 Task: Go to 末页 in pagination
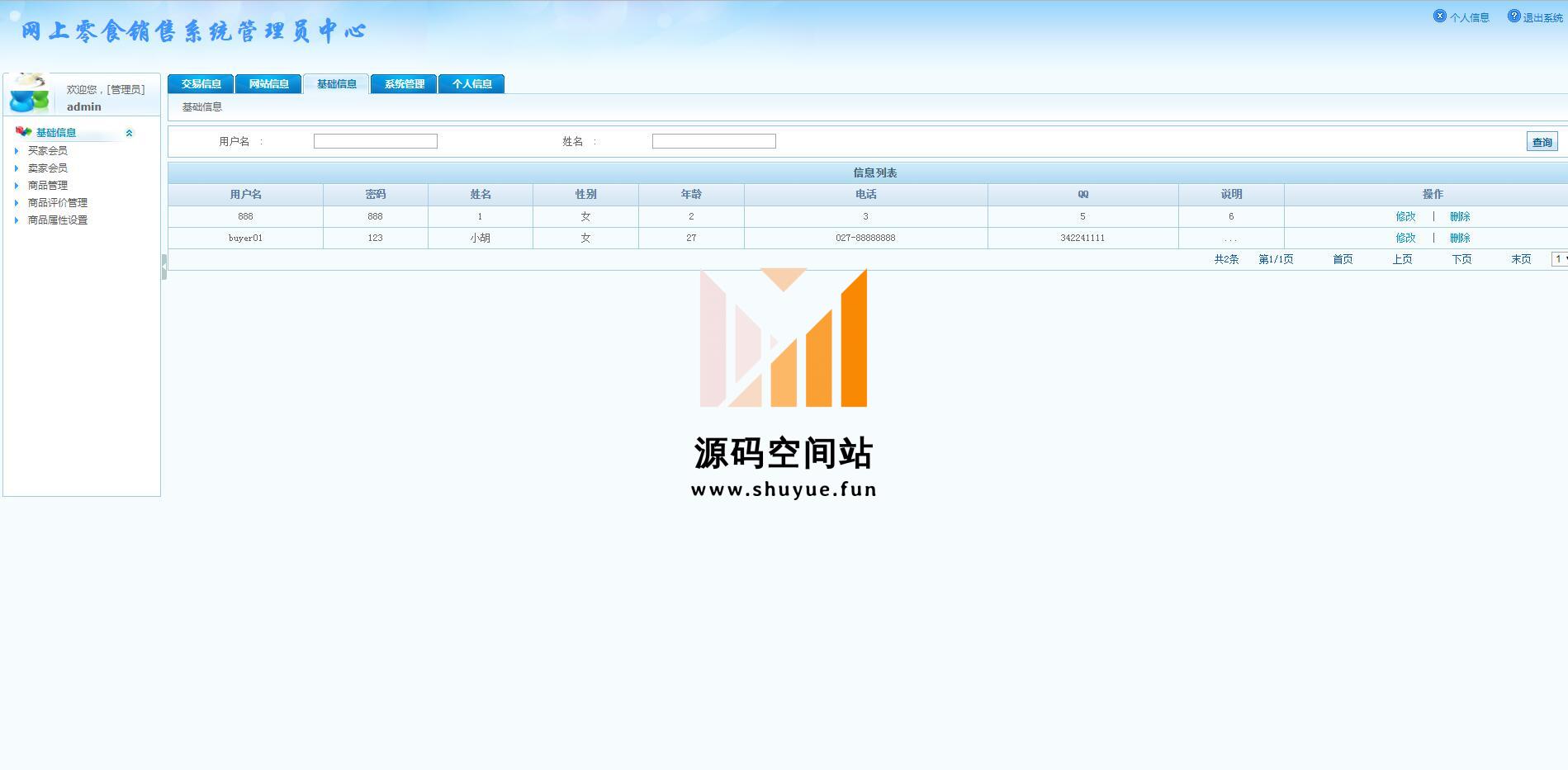pyautogui.click(x=1521, y=259)
